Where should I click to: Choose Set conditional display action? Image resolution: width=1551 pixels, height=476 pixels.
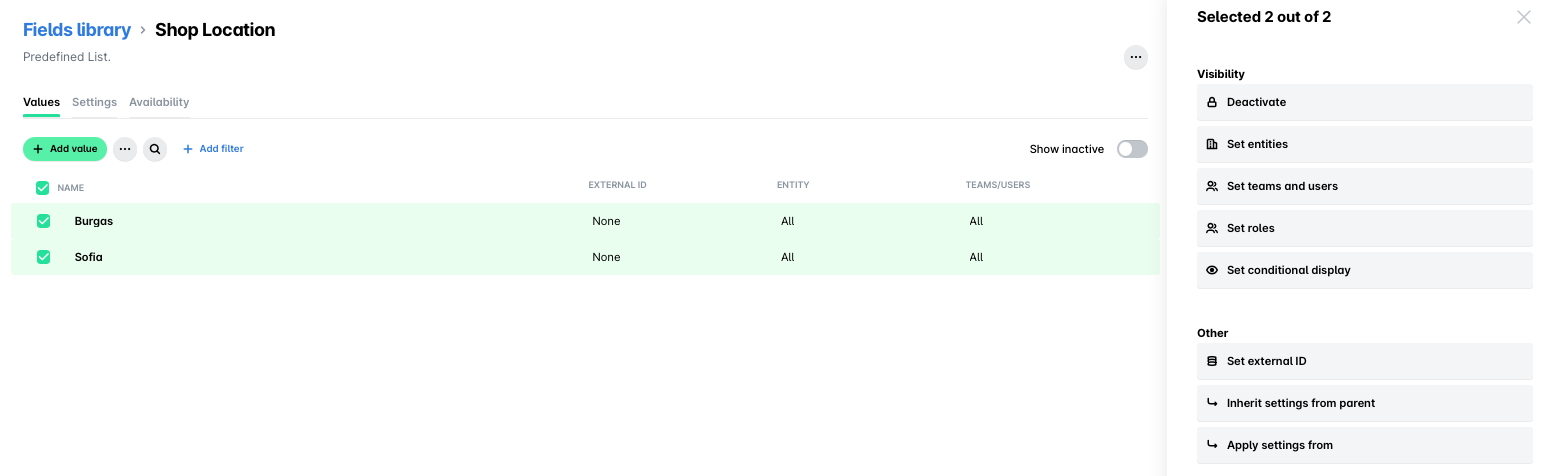[x=1364, y=270]
